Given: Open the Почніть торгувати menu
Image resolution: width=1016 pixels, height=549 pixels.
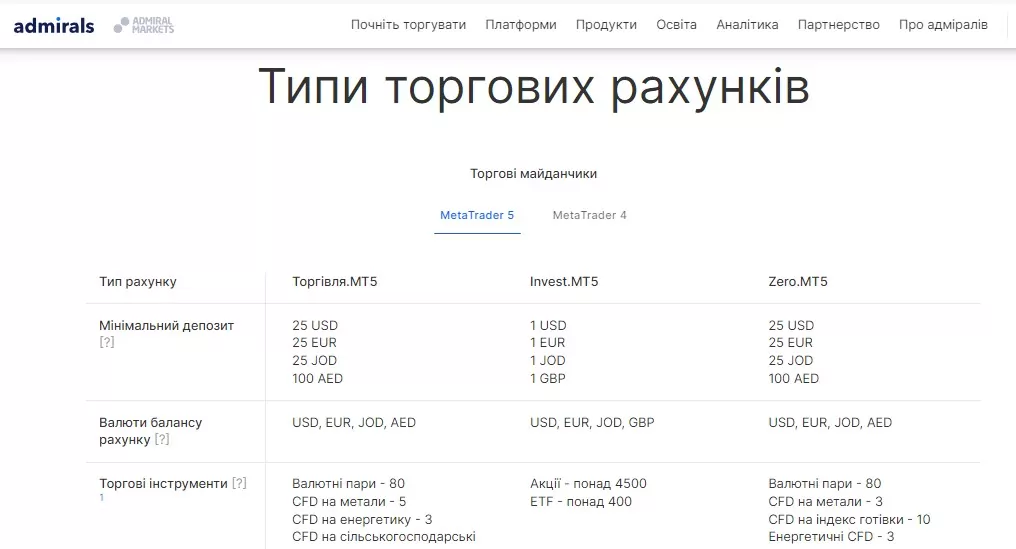Looking at the screenshot, I should point(408,25).
